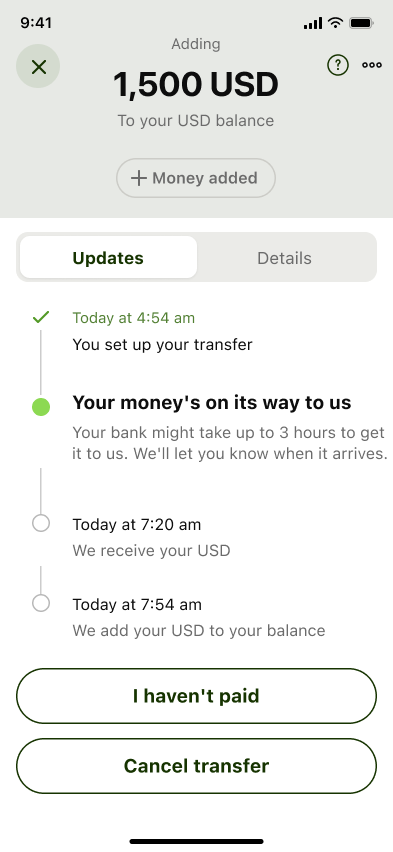Switch to the Details tab

coord(284,258)
